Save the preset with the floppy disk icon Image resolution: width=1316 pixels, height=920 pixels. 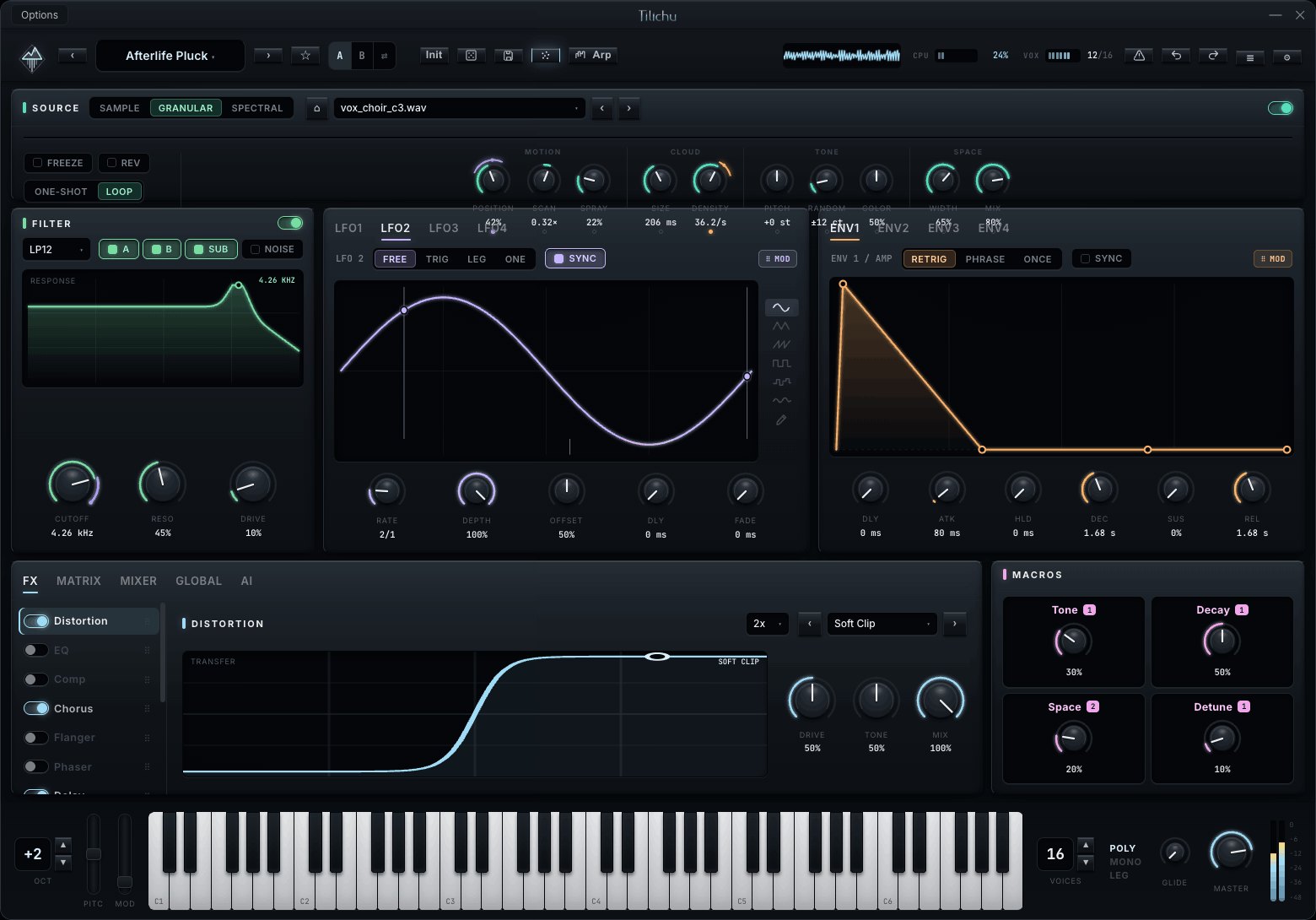[508, 56]
